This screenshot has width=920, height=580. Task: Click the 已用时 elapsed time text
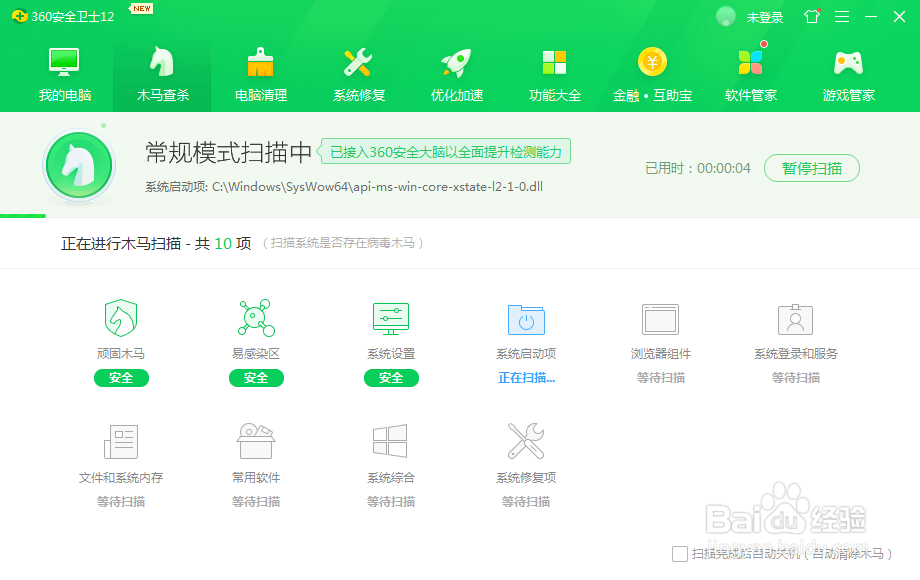[698, 168]
